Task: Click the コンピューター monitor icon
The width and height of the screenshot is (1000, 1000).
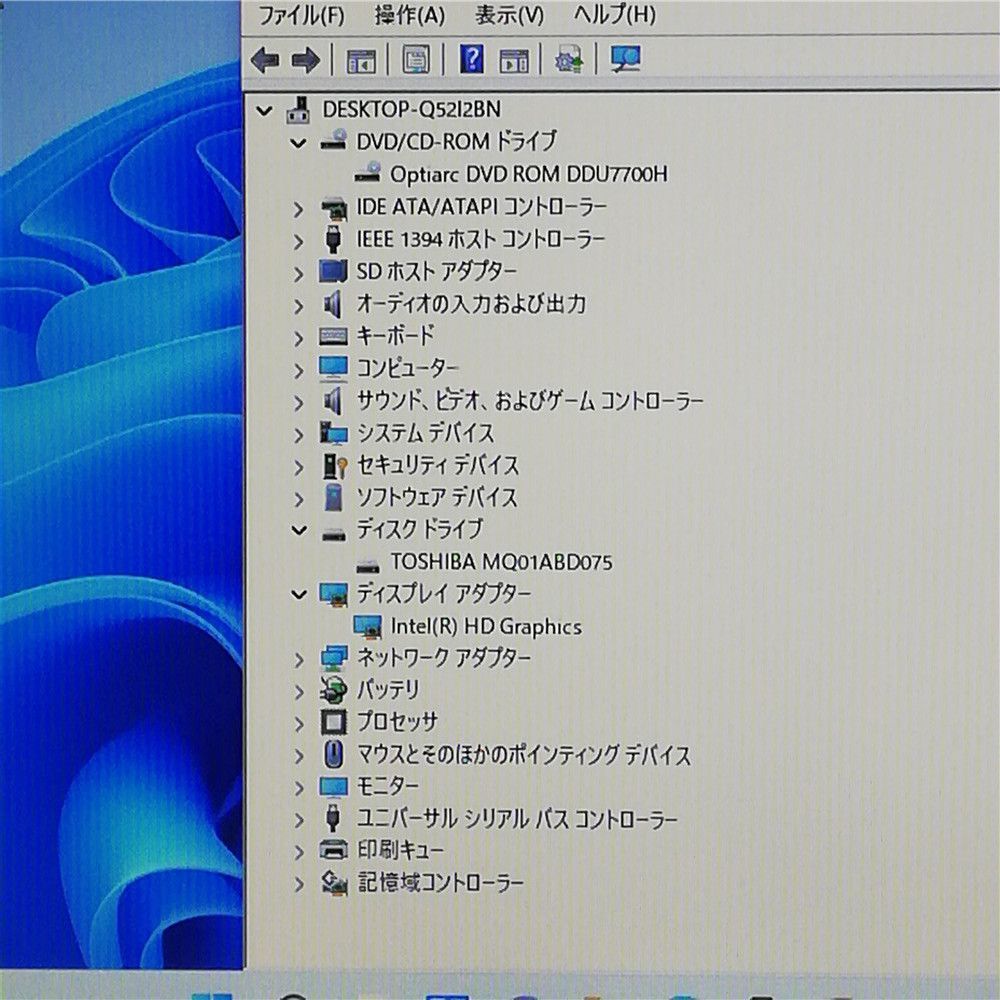Action: coord(333,369)
